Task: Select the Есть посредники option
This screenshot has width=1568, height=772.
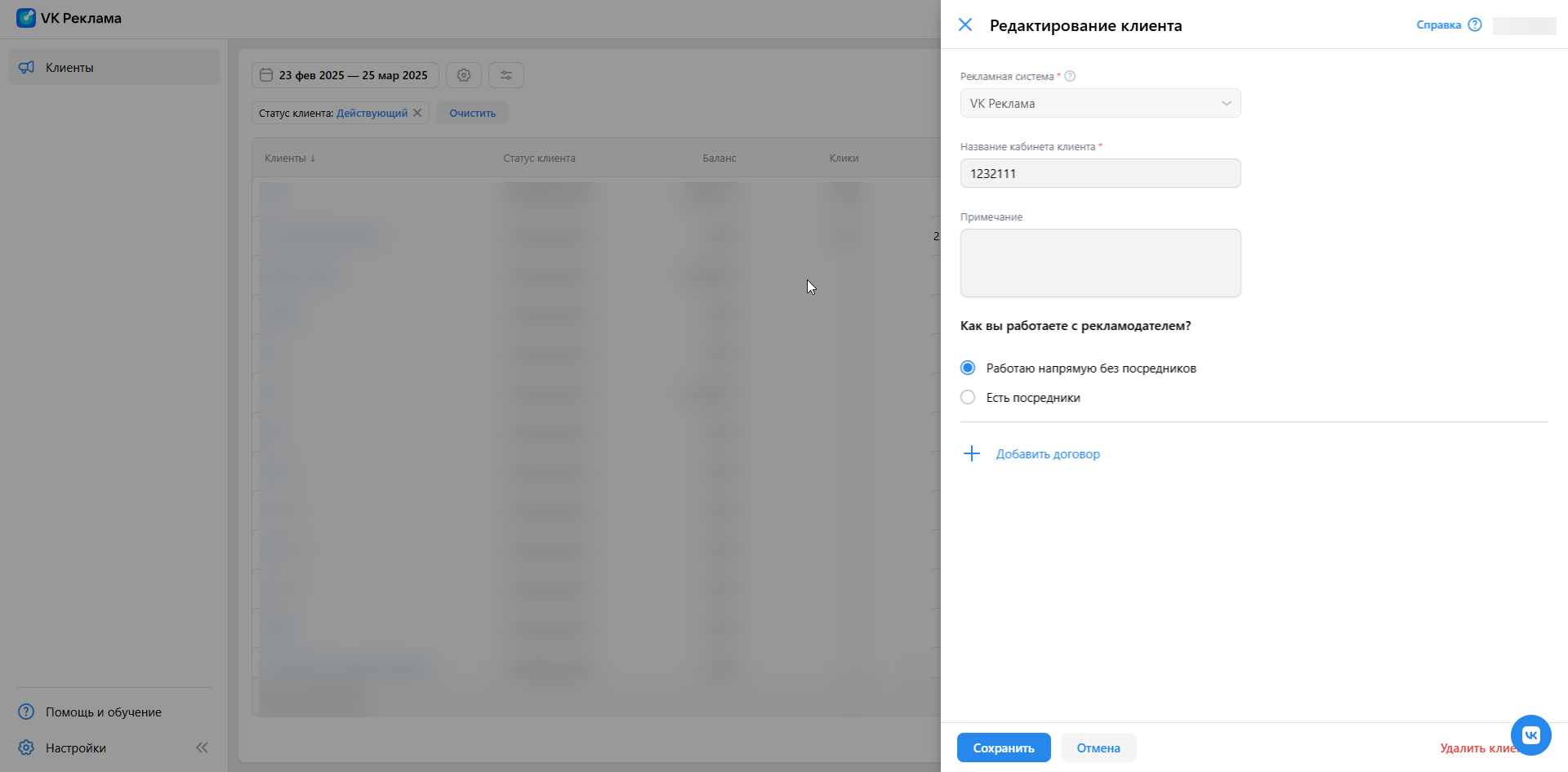Action: click(968, 397)
